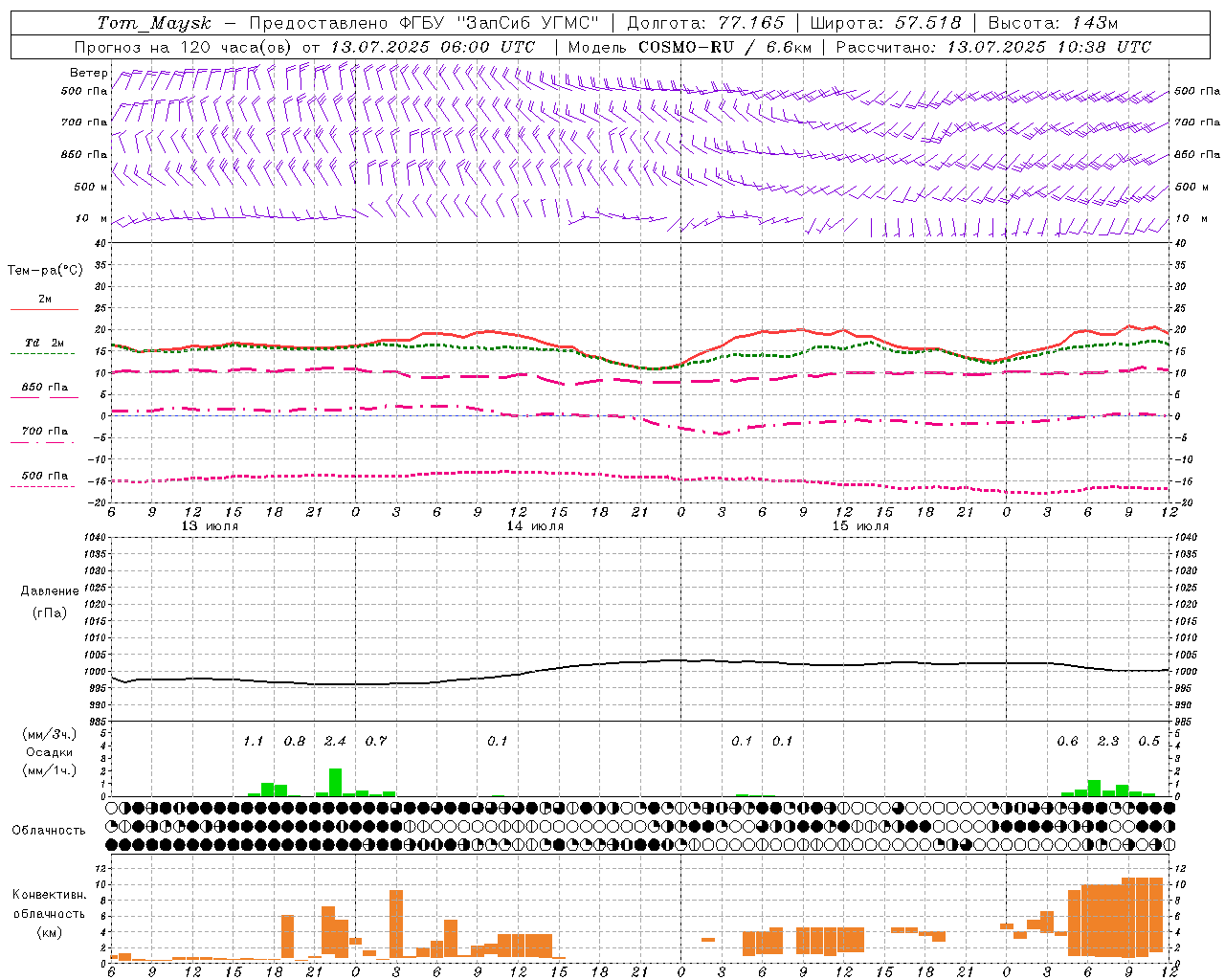Viewport: 1225px width, 980px height.
Task: Click the precipitation total 0.5
Action: pos(1148,741)
